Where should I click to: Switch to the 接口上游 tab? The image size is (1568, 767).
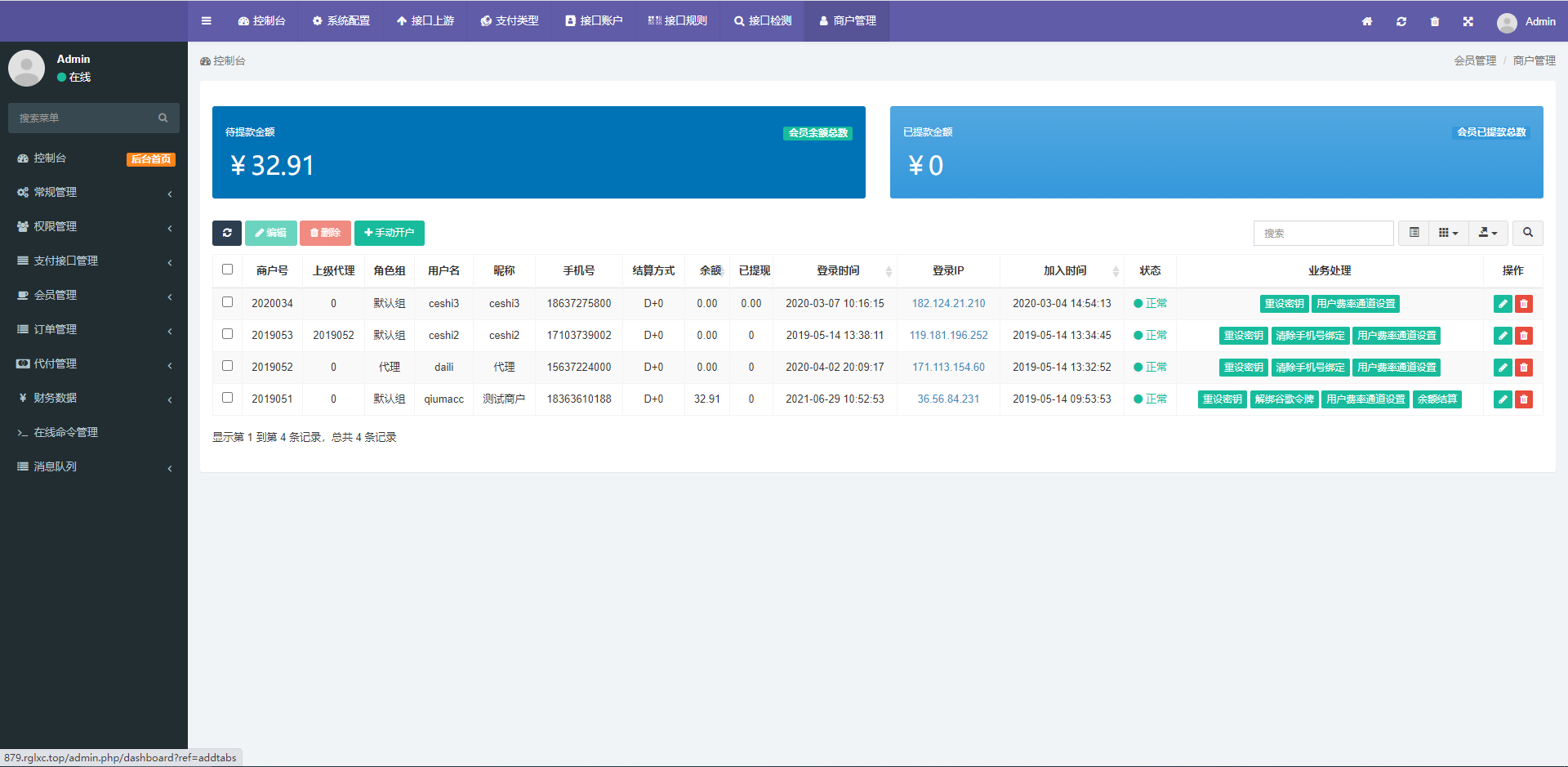click(425, 21)
